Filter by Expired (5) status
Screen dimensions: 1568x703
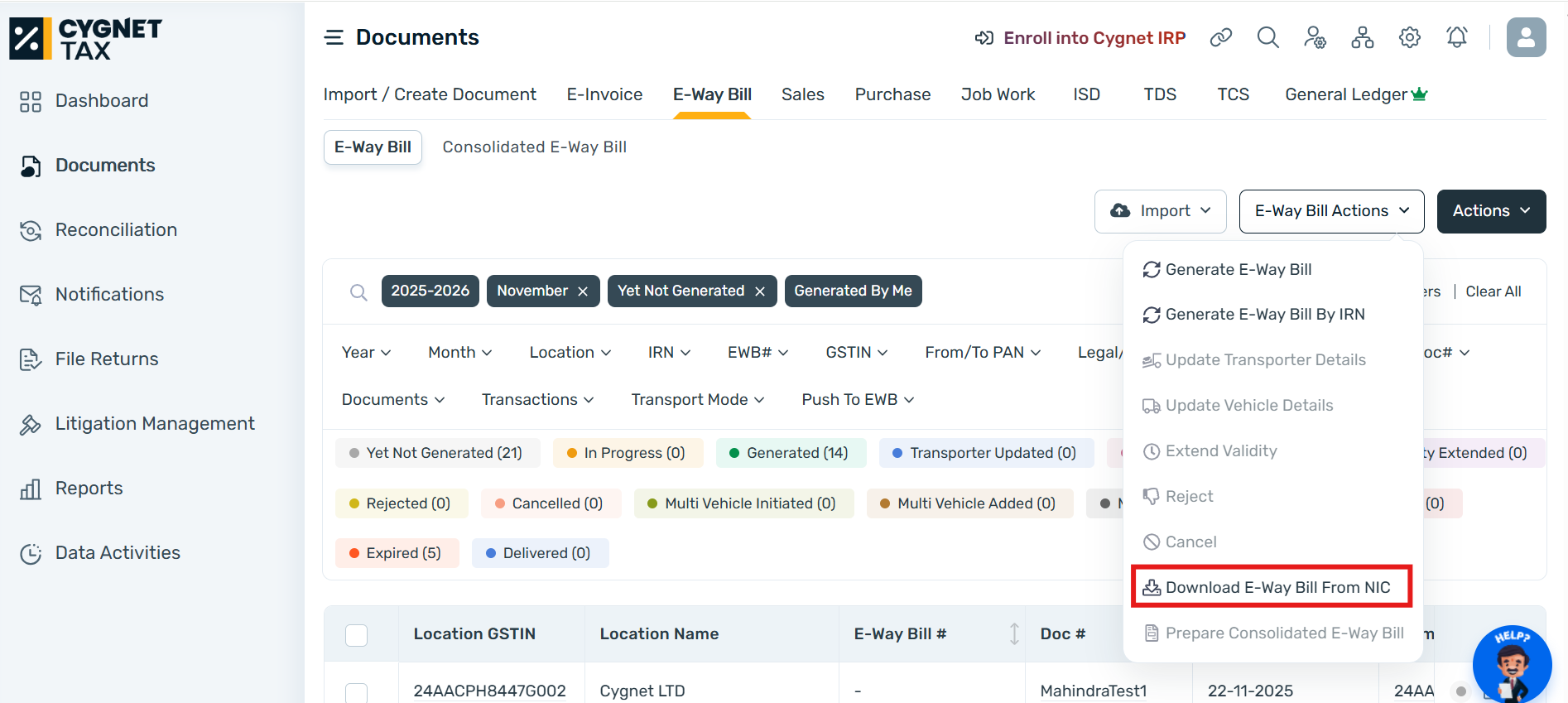pyautogui.click(x=397, y=553)
